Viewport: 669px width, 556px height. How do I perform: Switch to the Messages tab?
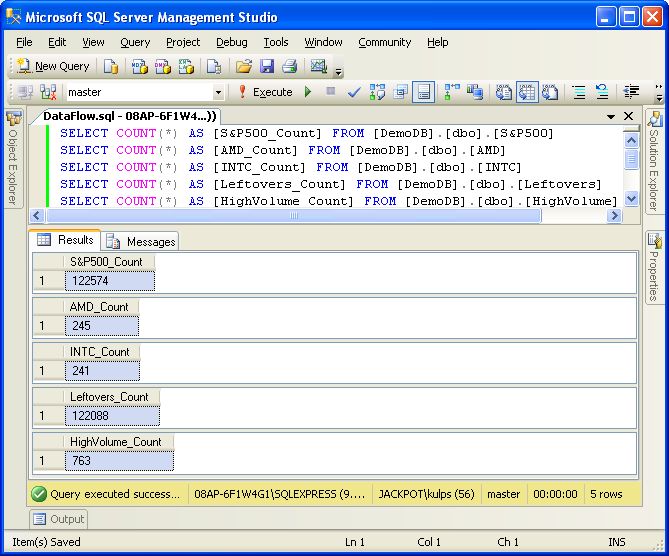(141, 241)
